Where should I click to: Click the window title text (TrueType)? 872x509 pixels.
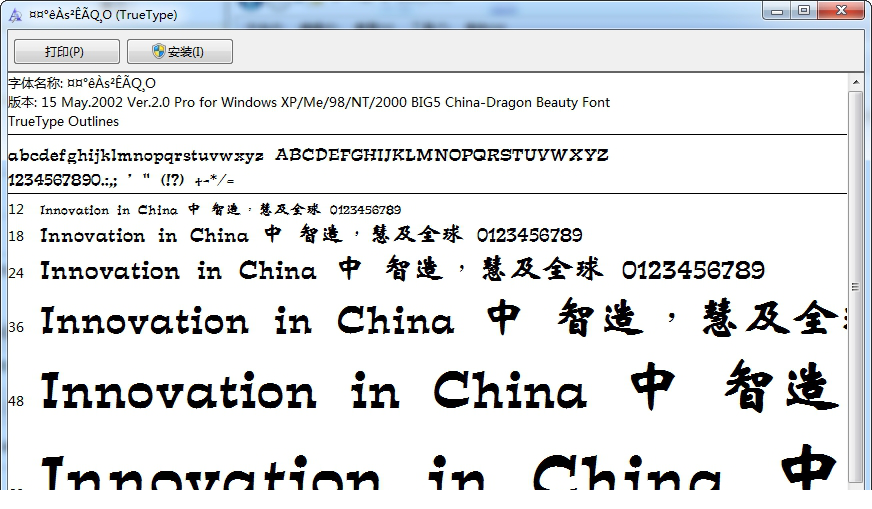[103, 15]
